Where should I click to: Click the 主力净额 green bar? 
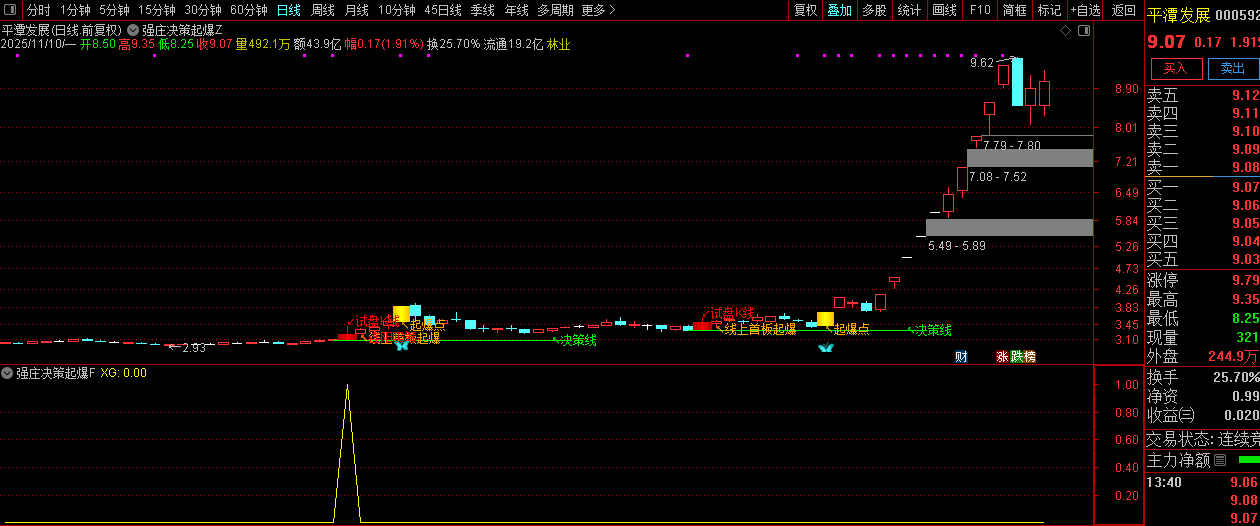pos(1249,460)
